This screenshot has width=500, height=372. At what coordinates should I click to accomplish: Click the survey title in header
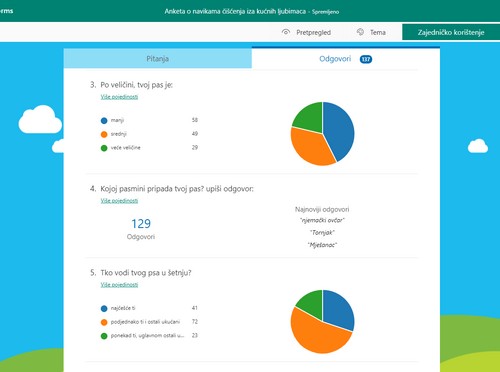pyautogui.click(x=235, y=11)
